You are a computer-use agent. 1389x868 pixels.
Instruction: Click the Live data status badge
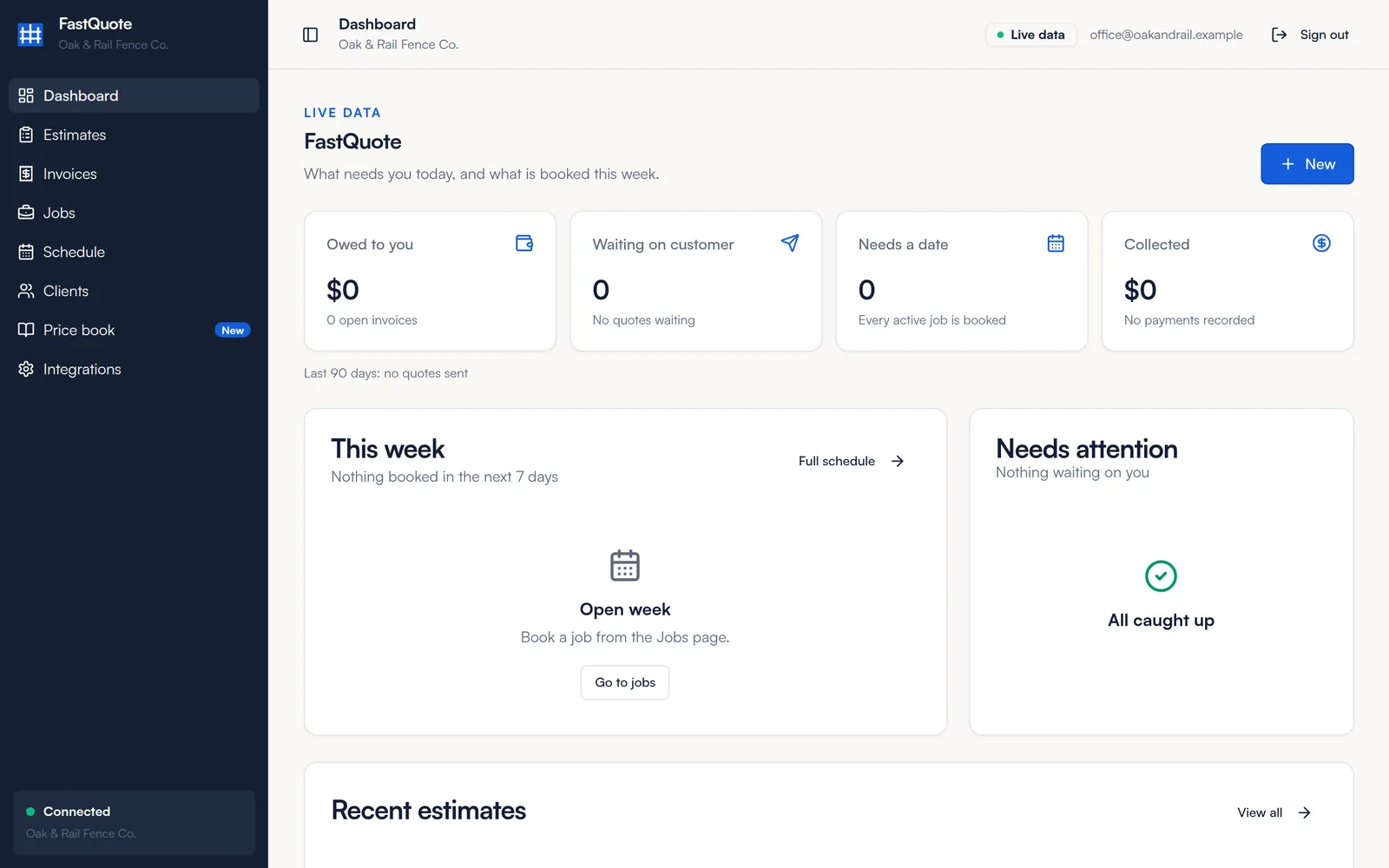point(1030,35)
